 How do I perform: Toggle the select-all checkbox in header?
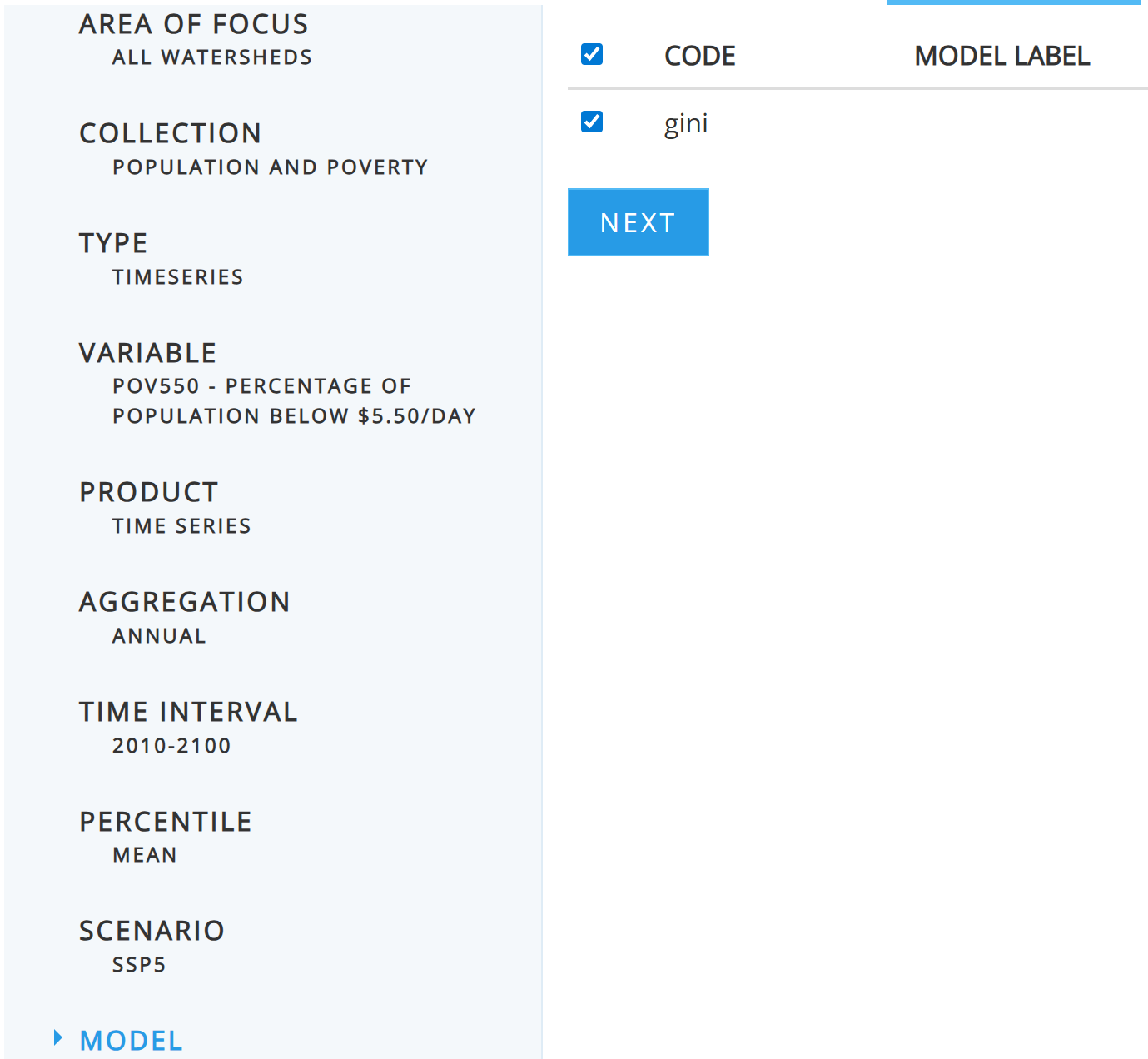click(592, 55)
